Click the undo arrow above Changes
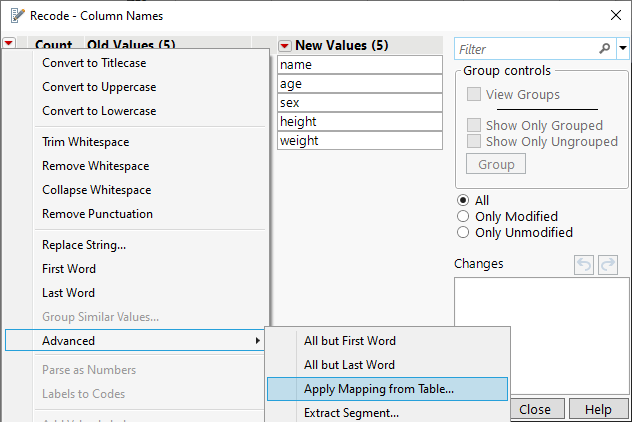Viewport: 632px width, 422px height. 585,264
